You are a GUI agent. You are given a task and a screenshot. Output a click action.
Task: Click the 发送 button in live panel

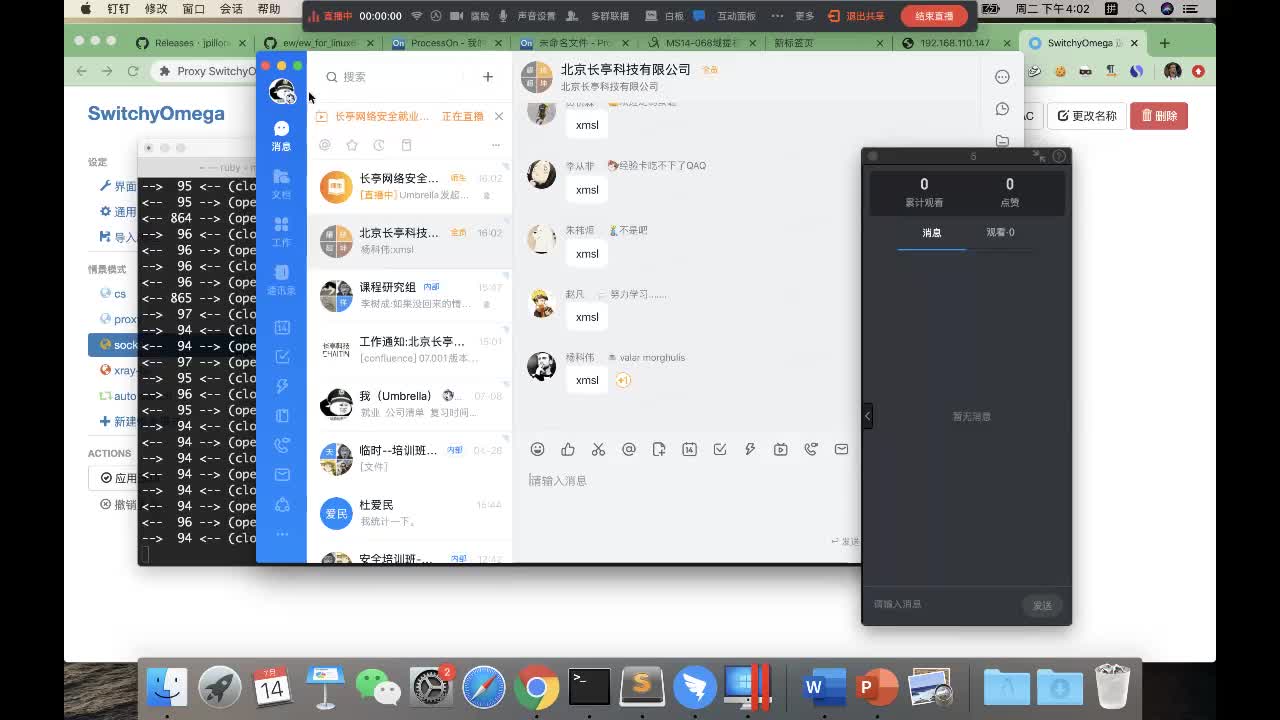1042,605
